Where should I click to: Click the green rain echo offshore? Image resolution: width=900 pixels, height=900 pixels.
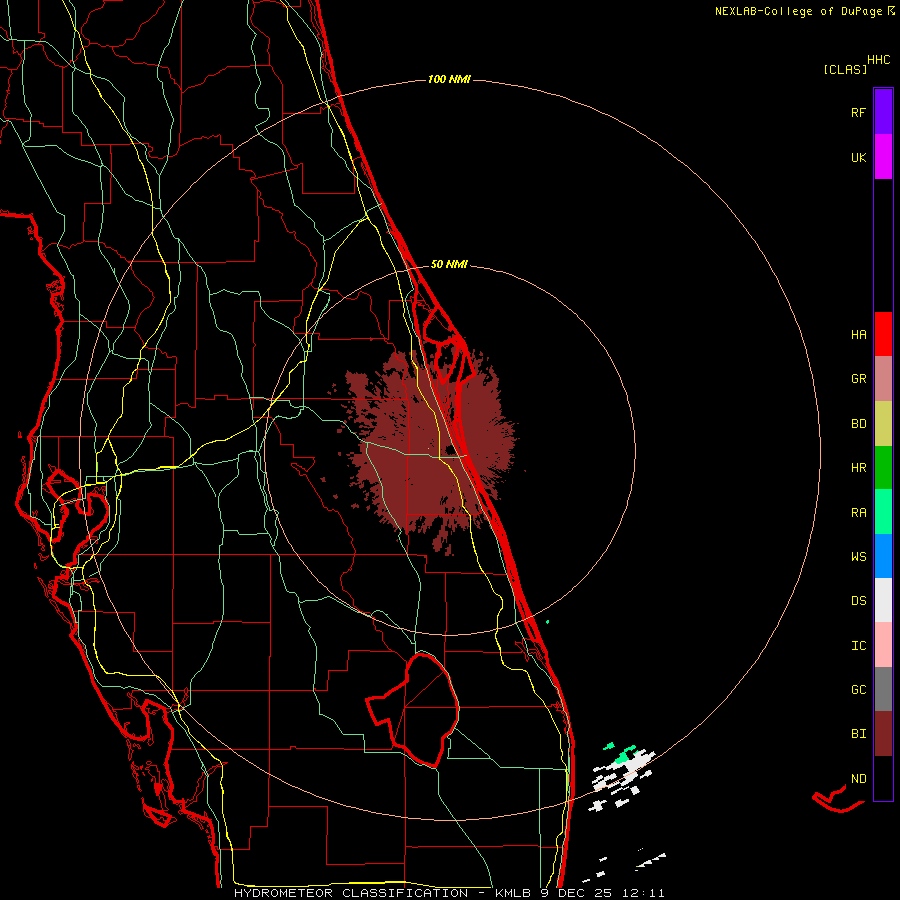[624, 756]
